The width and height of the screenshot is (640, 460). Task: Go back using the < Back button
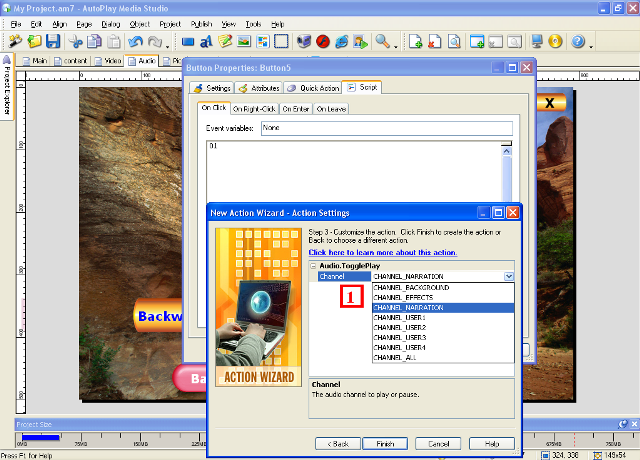(x=337, y=443)
